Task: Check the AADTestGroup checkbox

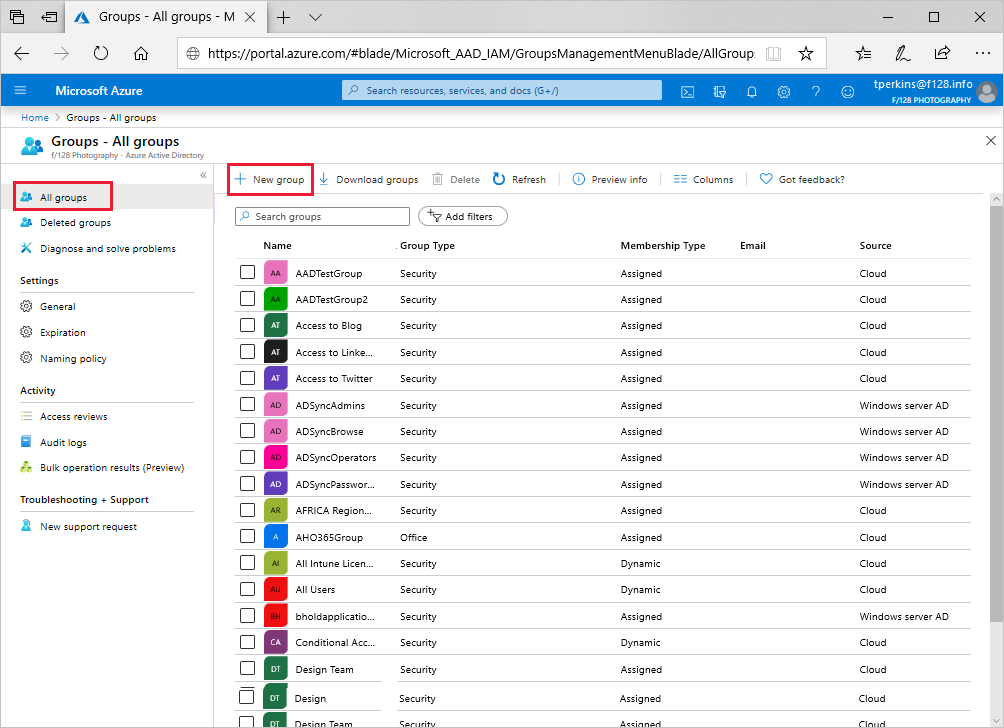Action: 247,273
